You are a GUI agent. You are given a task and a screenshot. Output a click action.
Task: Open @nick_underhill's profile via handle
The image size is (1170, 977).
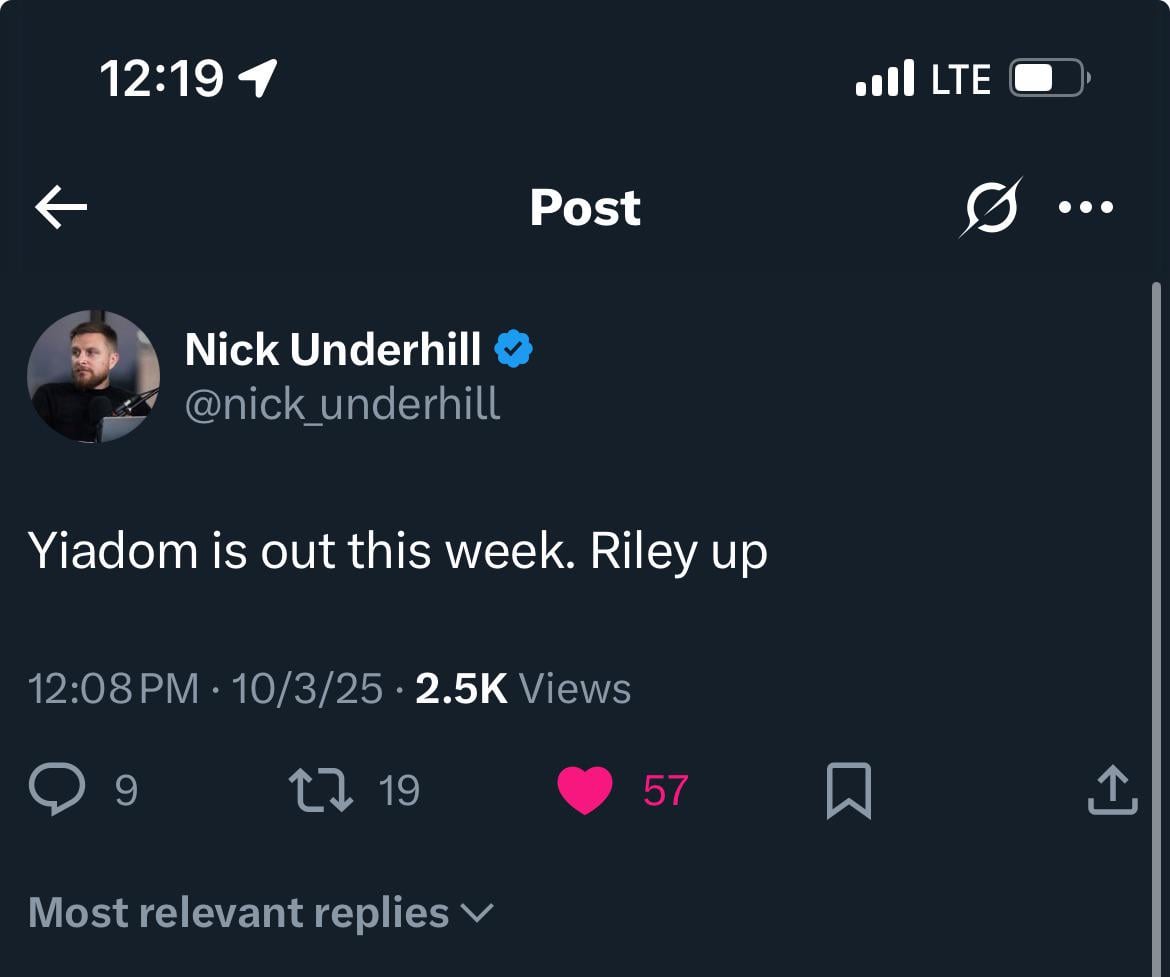345,403
